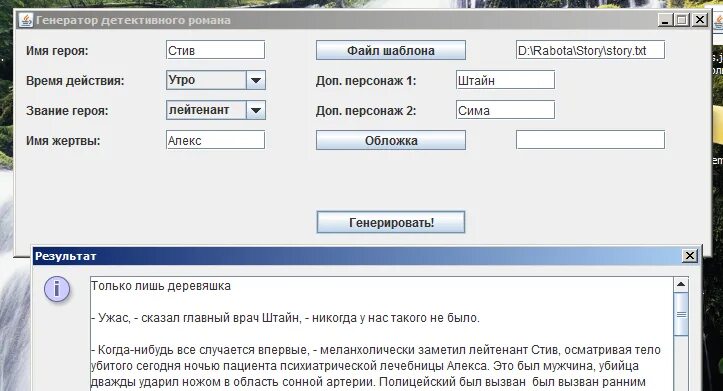Click the label Время действия:
723x391 pixels.
(75, 81)
